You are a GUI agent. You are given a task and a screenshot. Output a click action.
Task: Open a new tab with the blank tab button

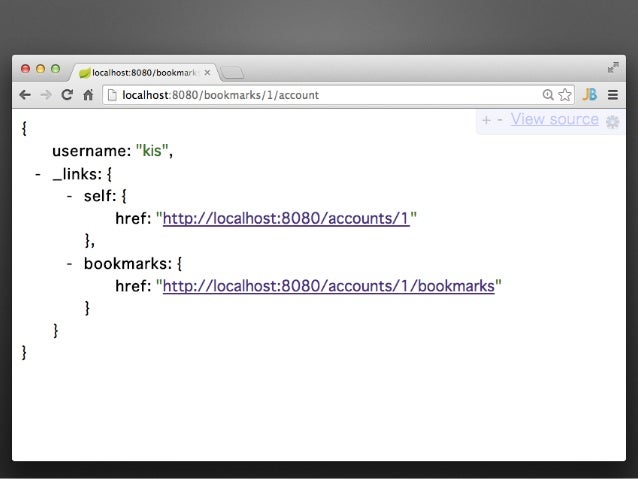tap(232, 73)
